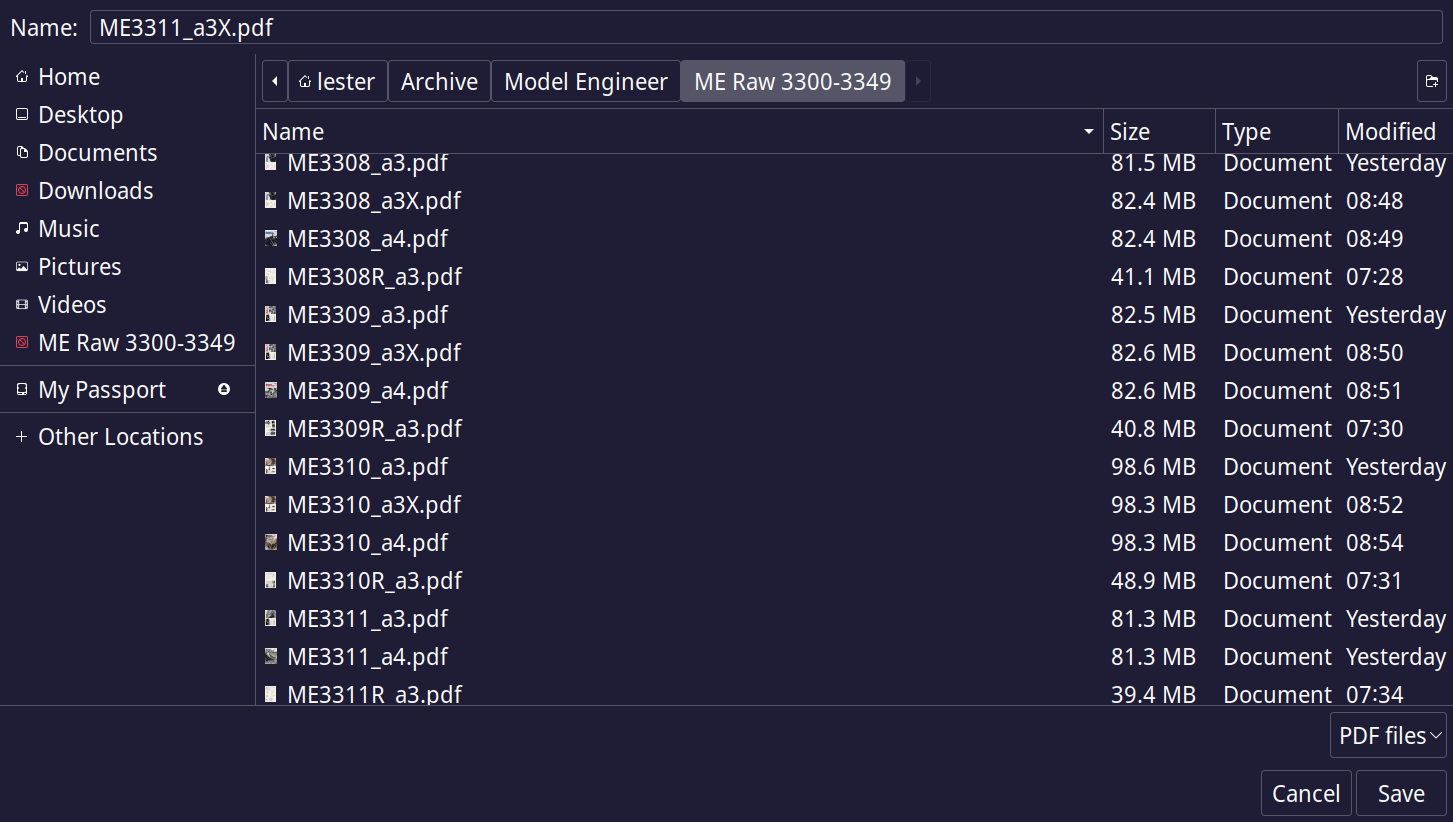Switch to the Model Engineer path segment

[x=585, y=82]
